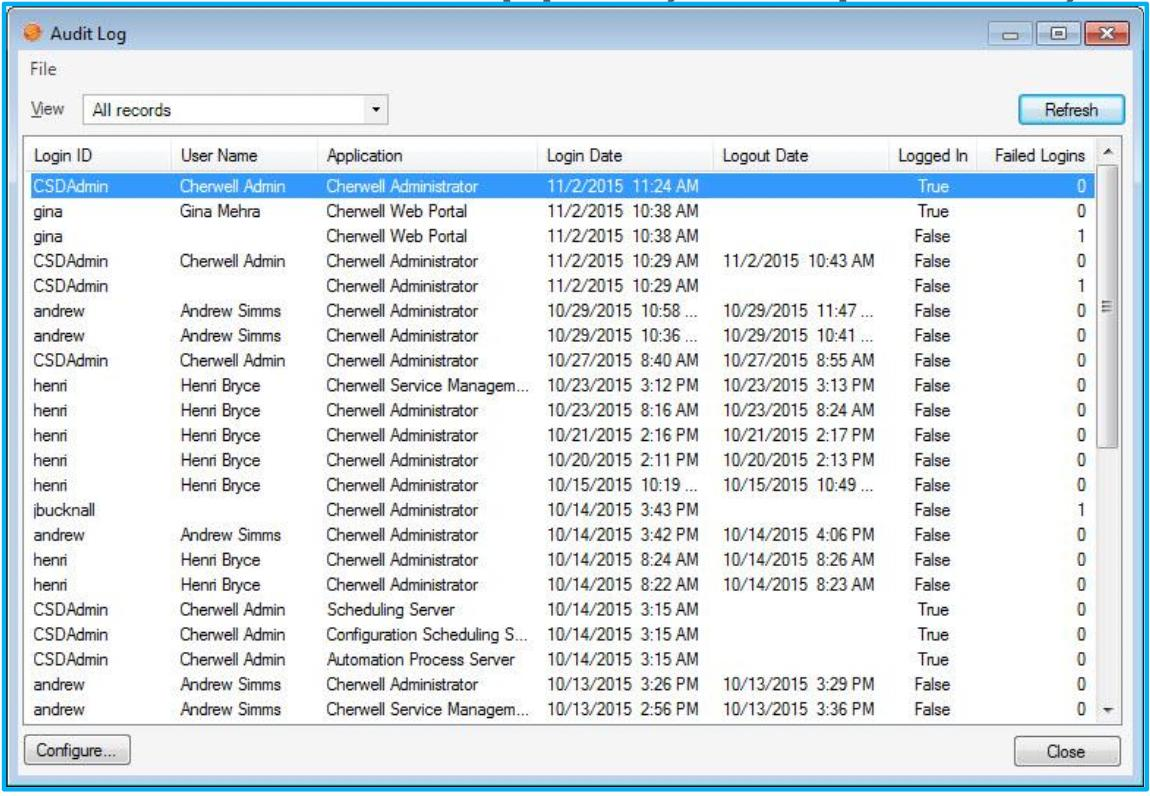Close the Audit Log window via X
1150x796 pixels.
1107,34
